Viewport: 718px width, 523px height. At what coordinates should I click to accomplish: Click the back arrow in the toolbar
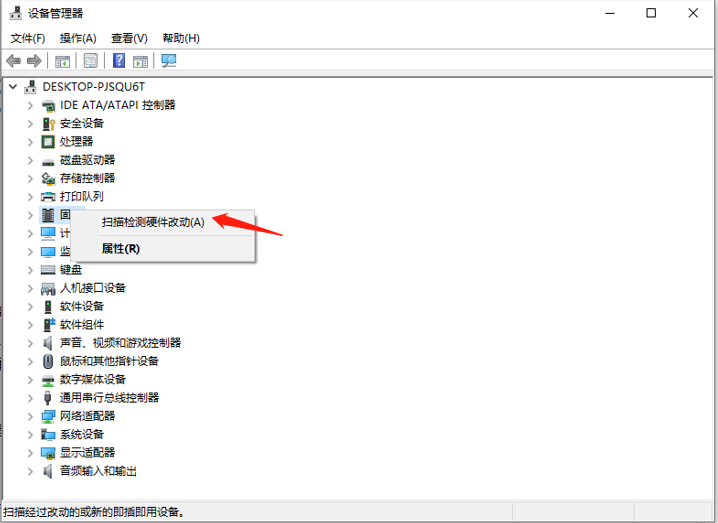(x=14, y=61)
